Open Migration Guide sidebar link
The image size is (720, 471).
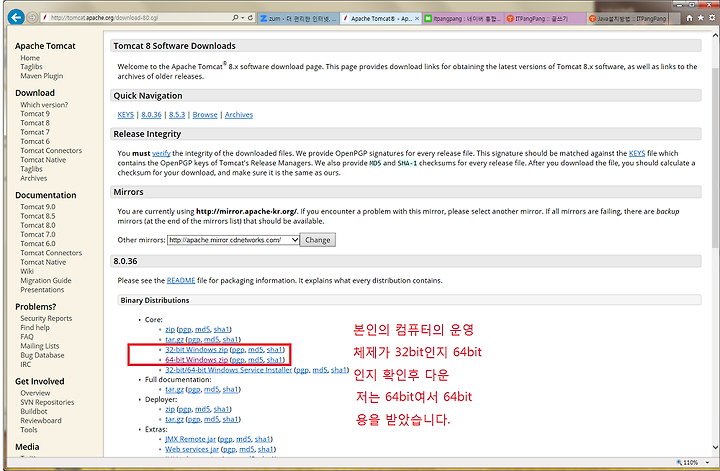point(45,280)
